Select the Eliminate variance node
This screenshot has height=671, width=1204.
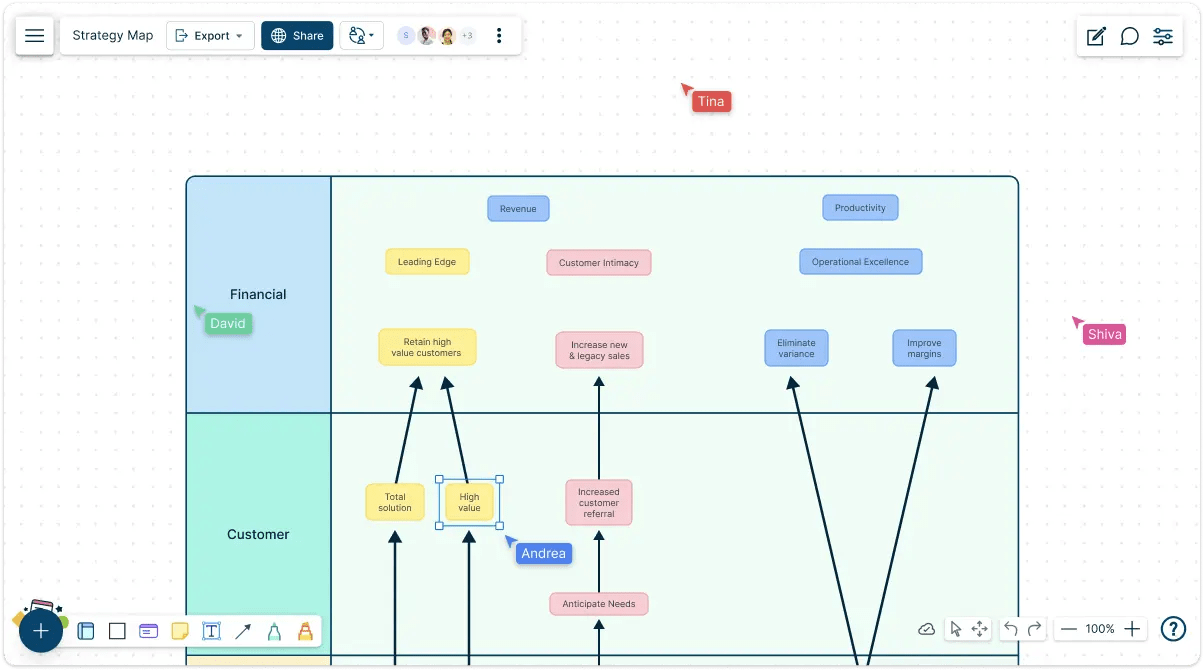pos(796,348)
